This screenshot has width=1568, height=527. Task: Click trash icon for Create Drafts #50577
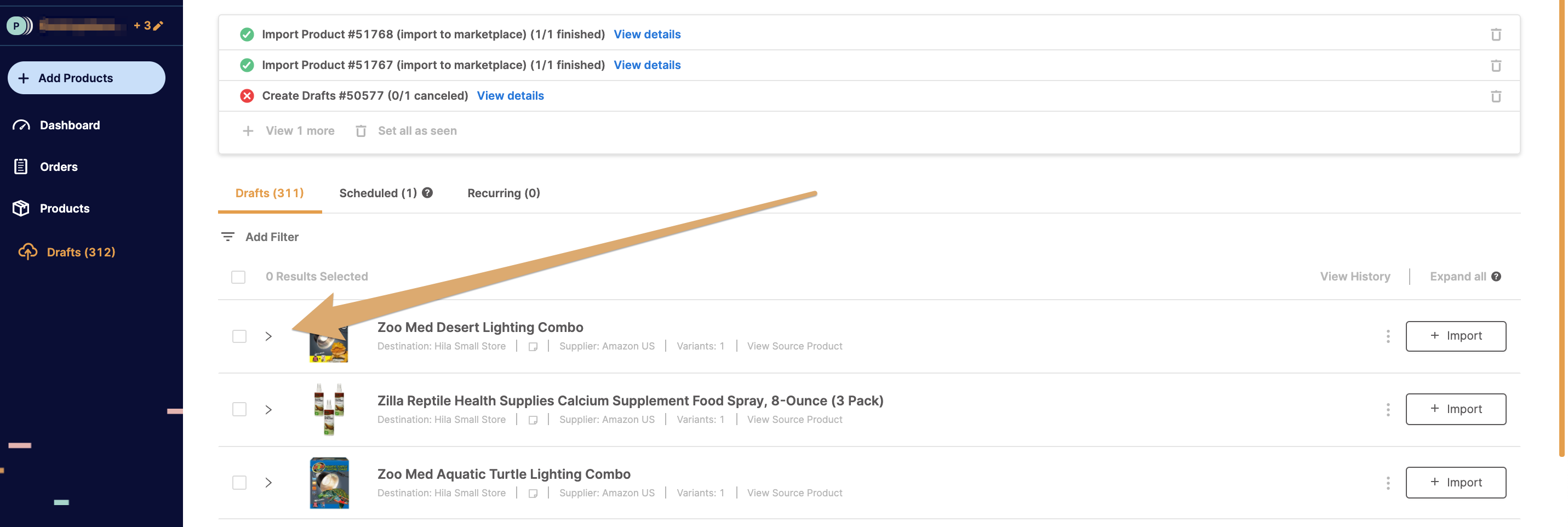(x=1495, y=96)
